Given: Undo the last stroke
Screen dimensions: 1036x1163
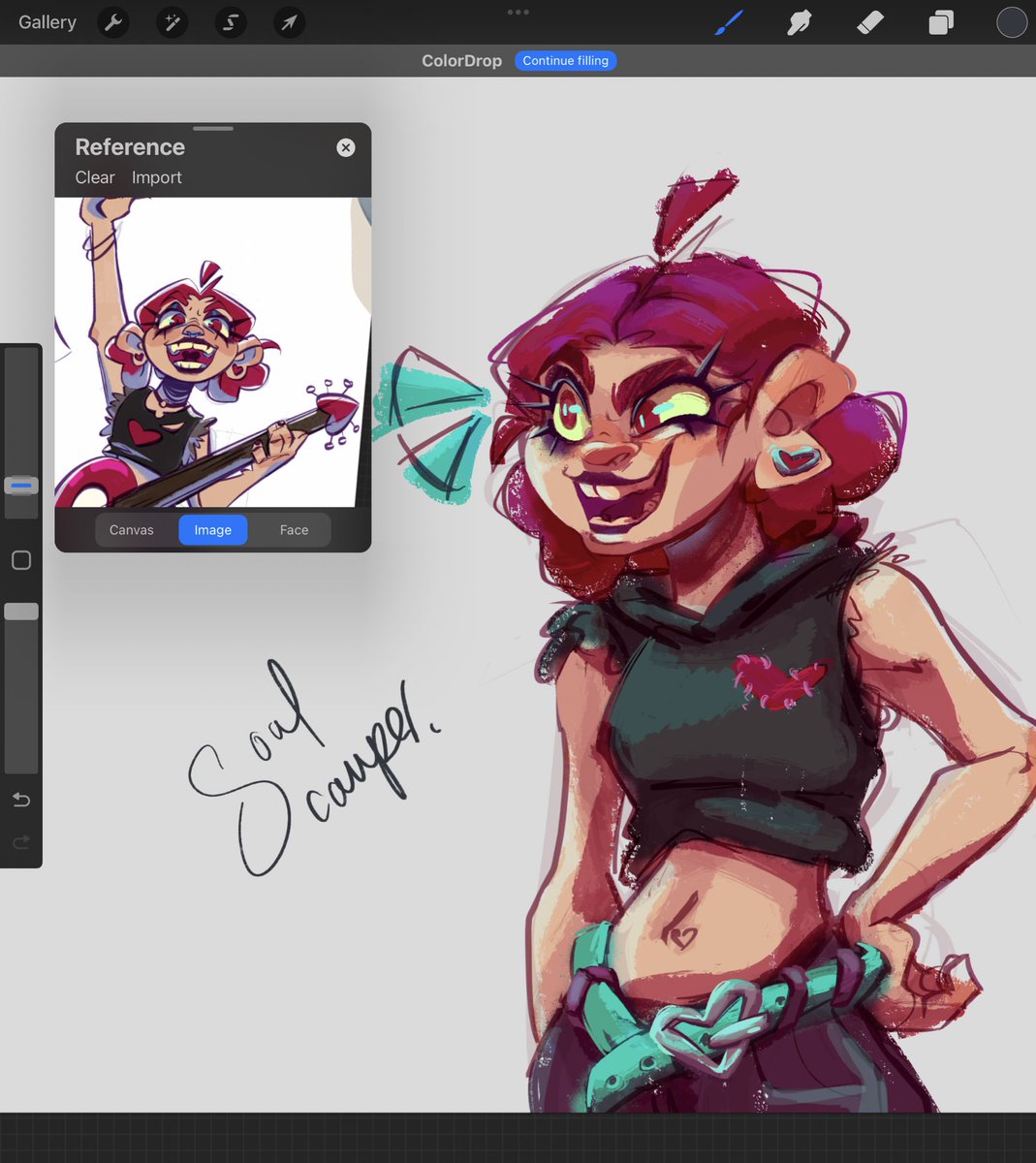Looking at the screenshot, I should (20, 800).
